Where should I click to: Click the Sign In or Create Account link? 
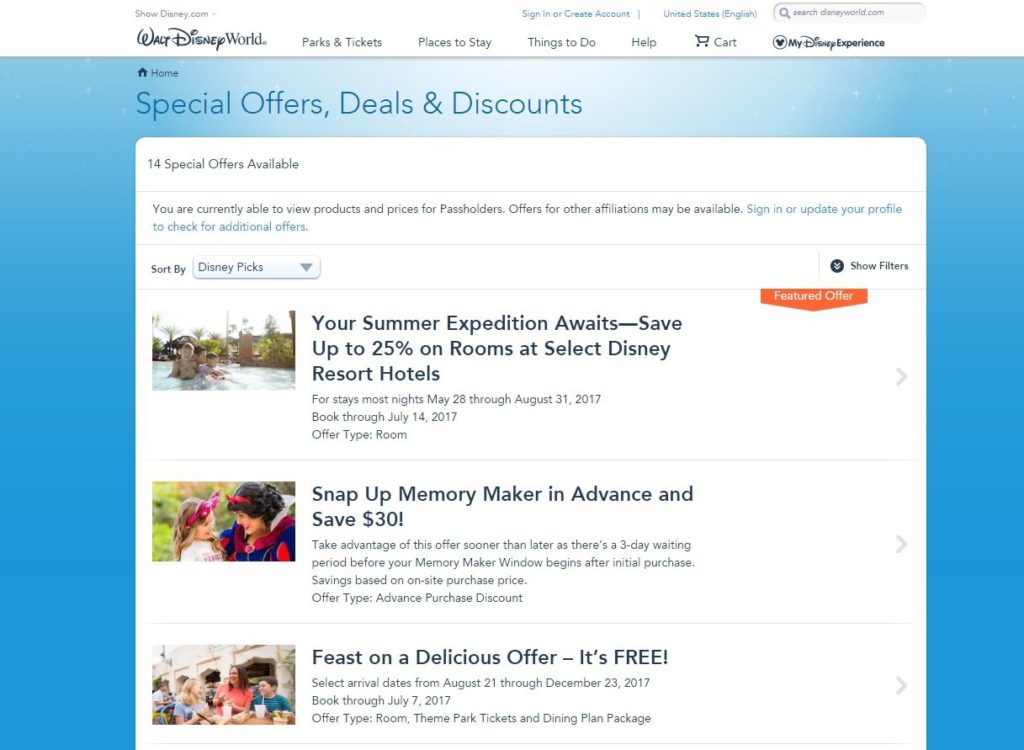[x=576, y=14]
